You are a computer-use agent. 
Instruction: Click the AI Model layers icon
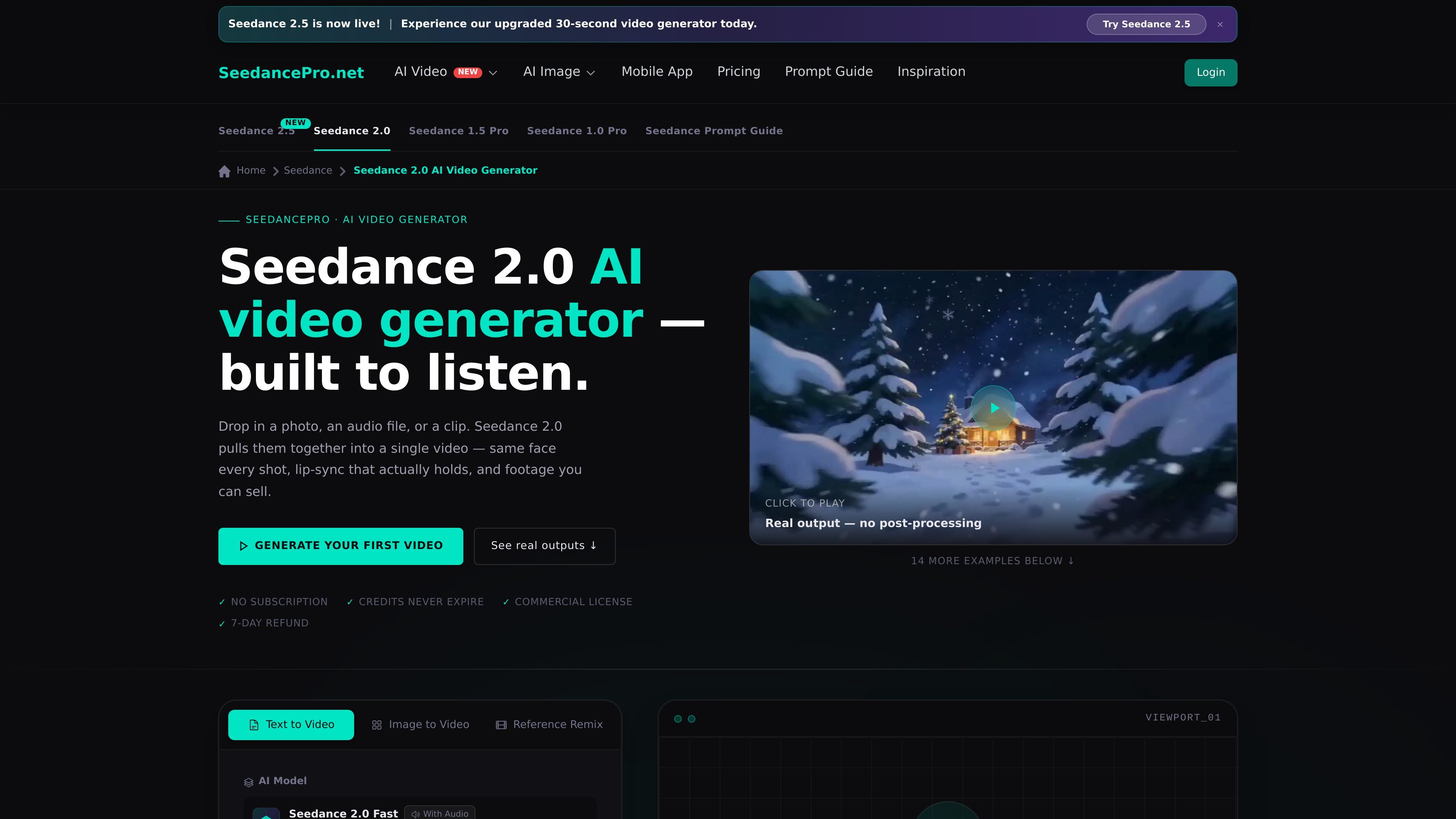pyautogui.click(x=248, y=782)
